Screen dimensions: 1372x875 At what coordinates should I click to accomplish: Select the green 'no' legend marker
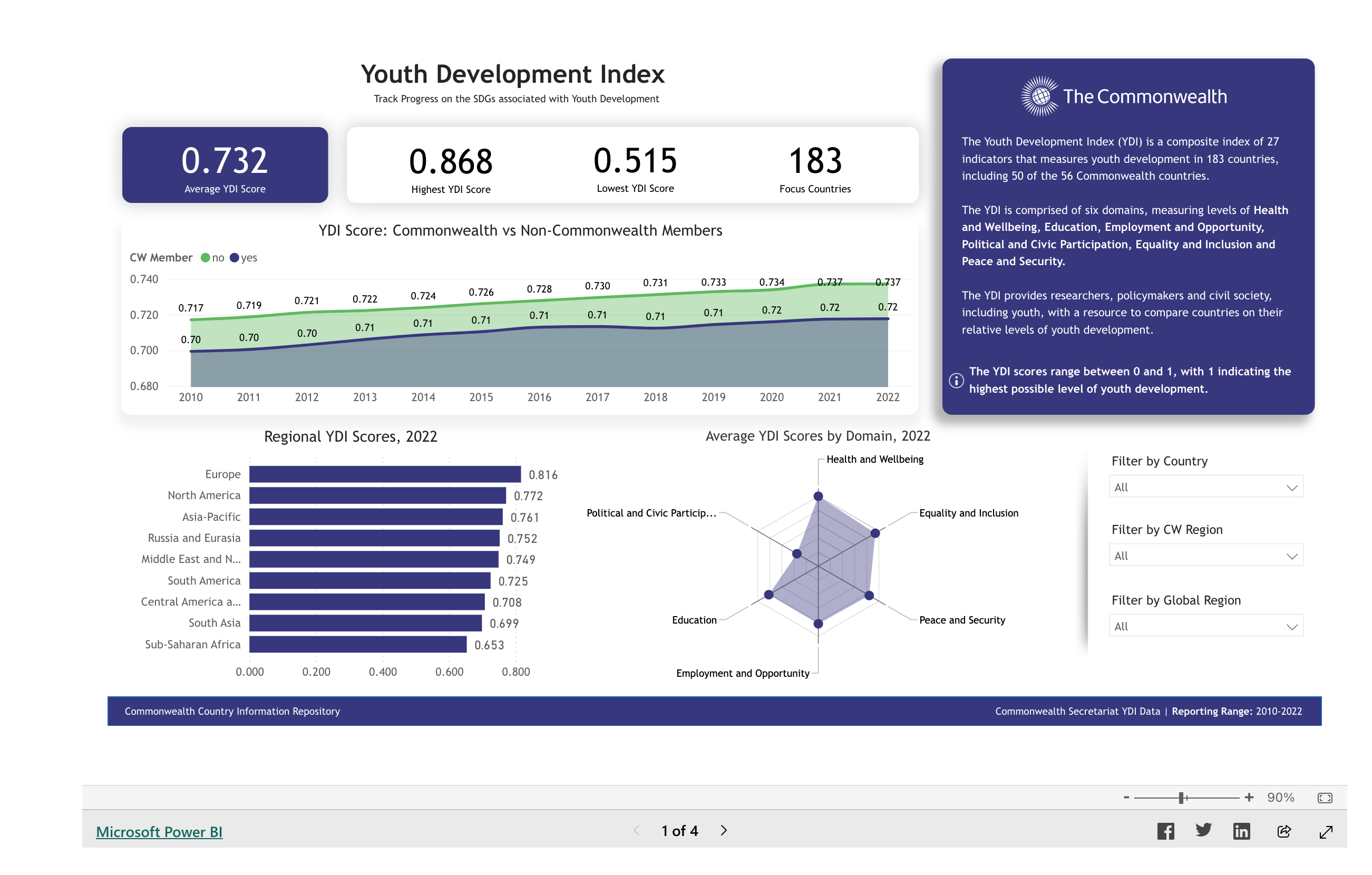(205, 258)
